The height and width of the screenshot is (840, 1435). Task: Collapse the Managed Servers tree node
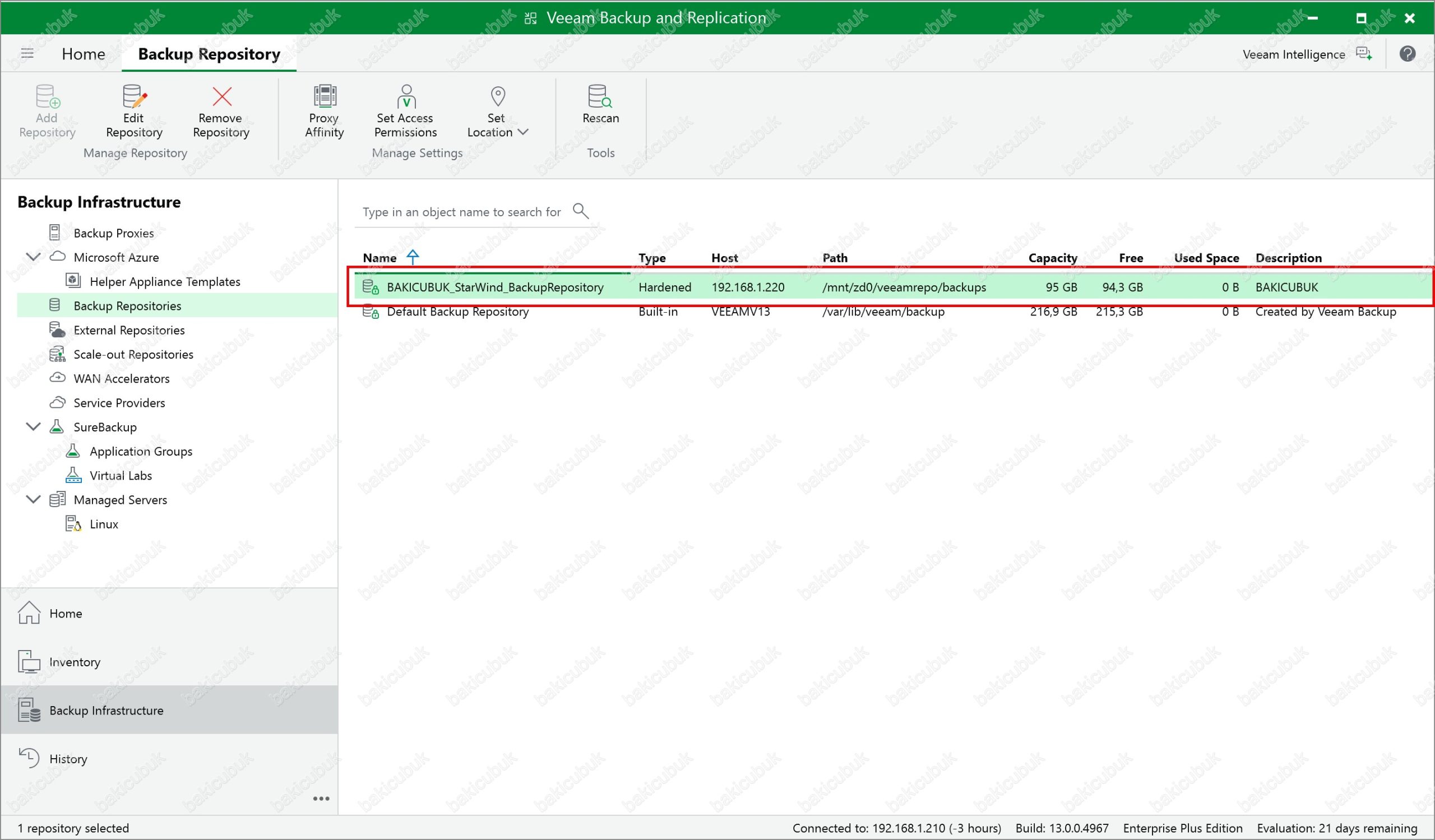coord(34,499)
